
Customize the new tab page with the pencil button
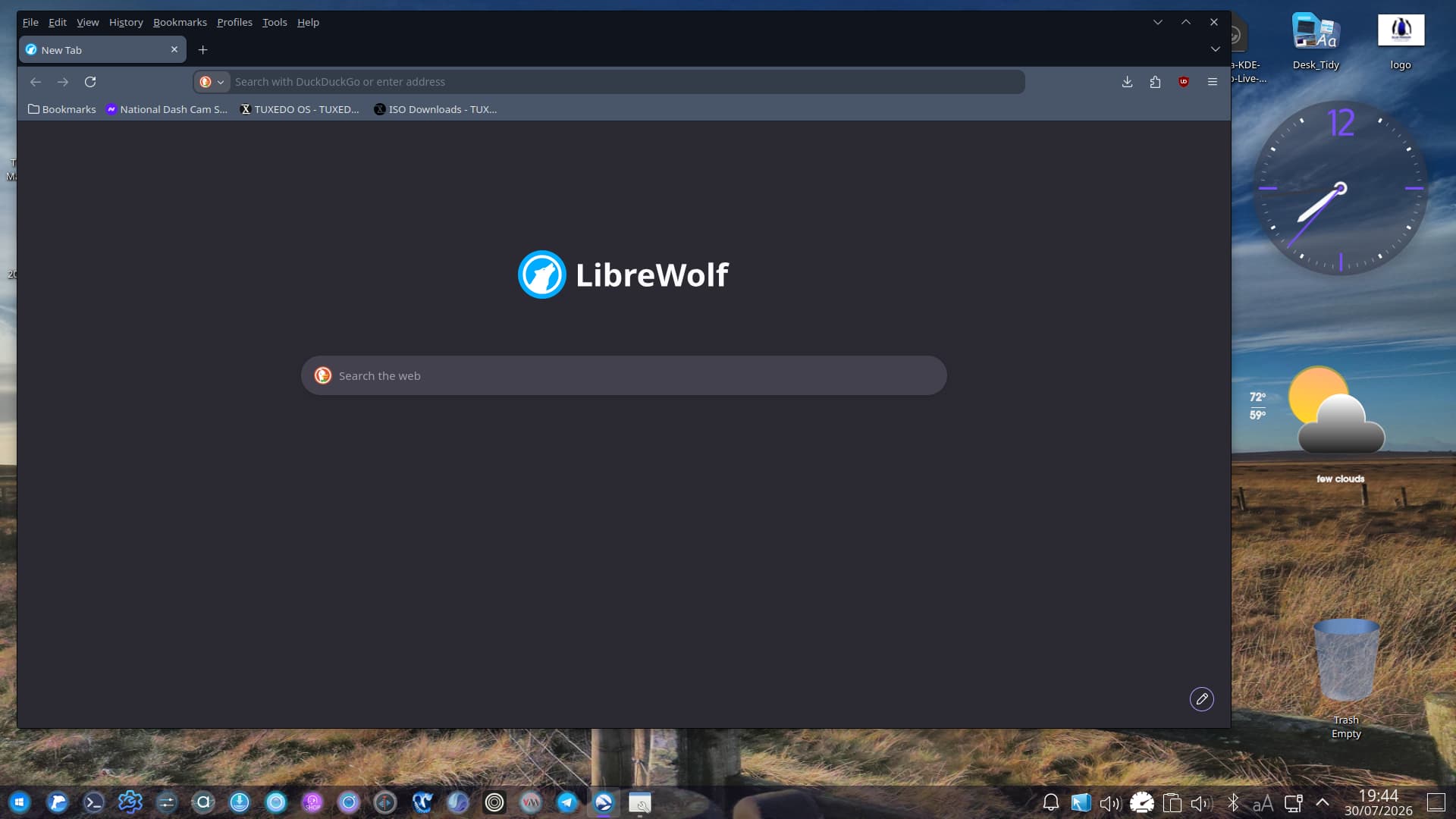click(x=1202, y=698)
